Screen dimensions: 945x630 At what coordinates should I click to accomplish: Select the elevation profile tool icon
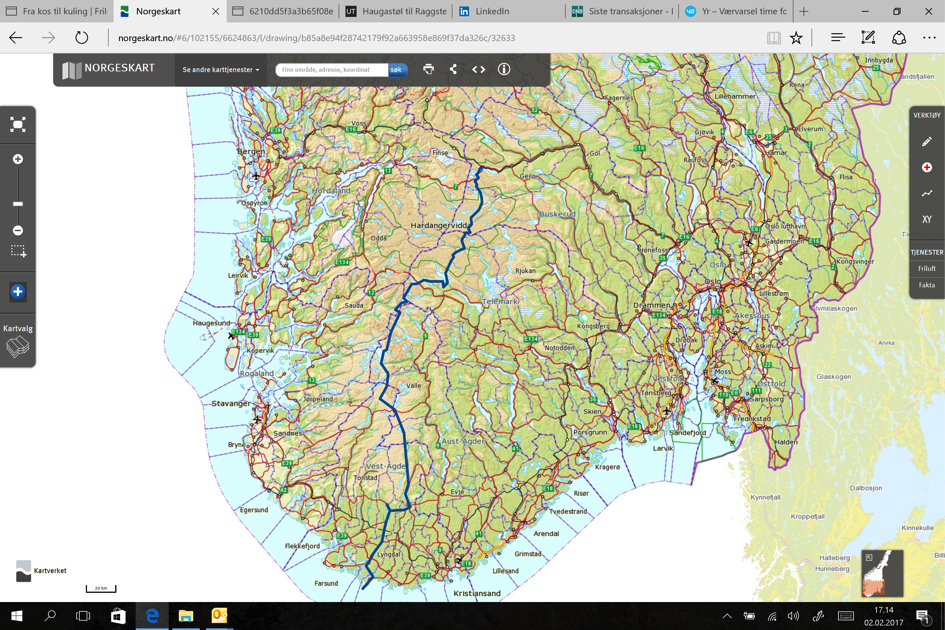926,194
